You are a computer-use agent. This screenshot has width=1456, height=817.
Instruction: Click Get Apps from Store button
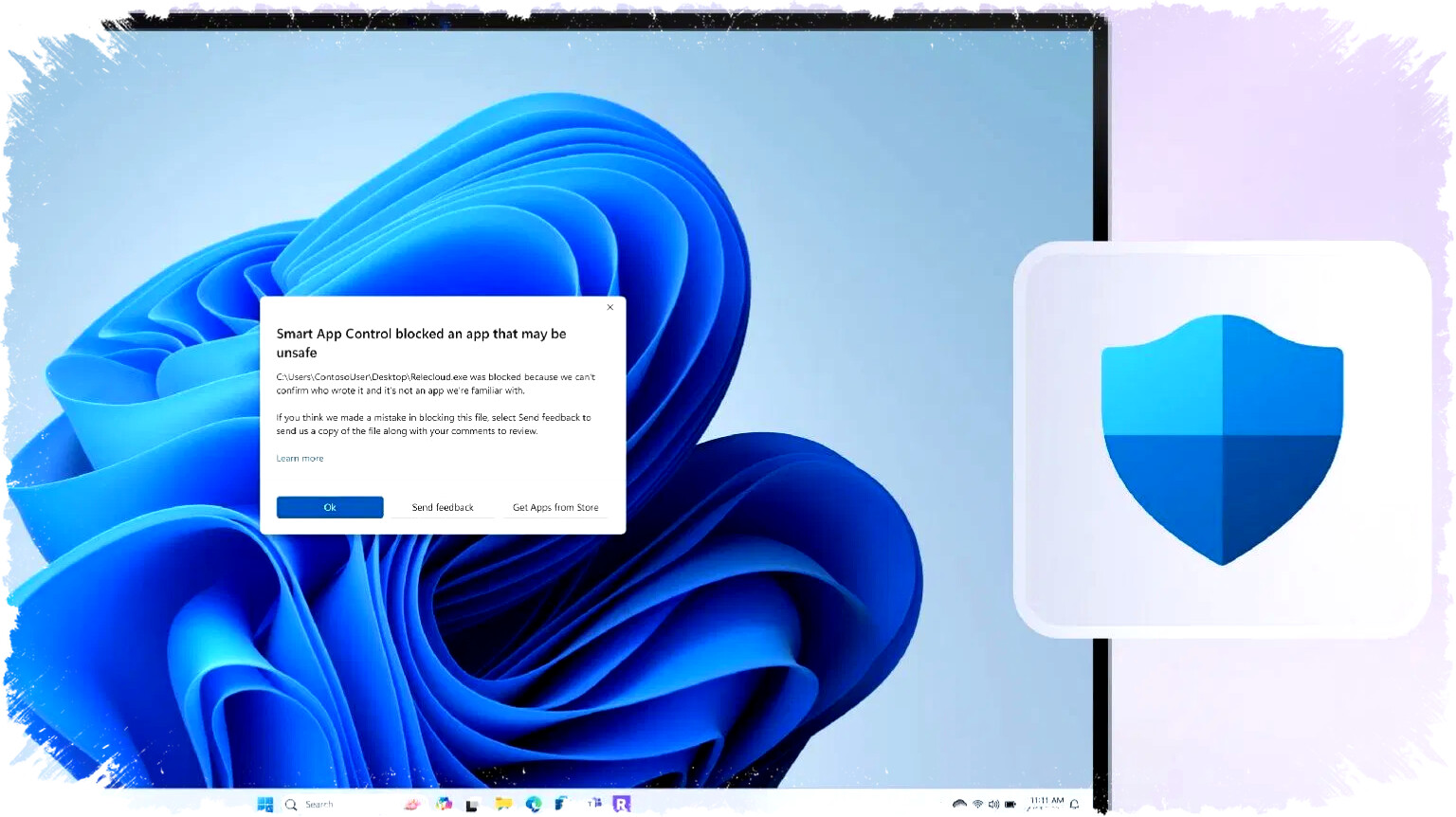555,507
